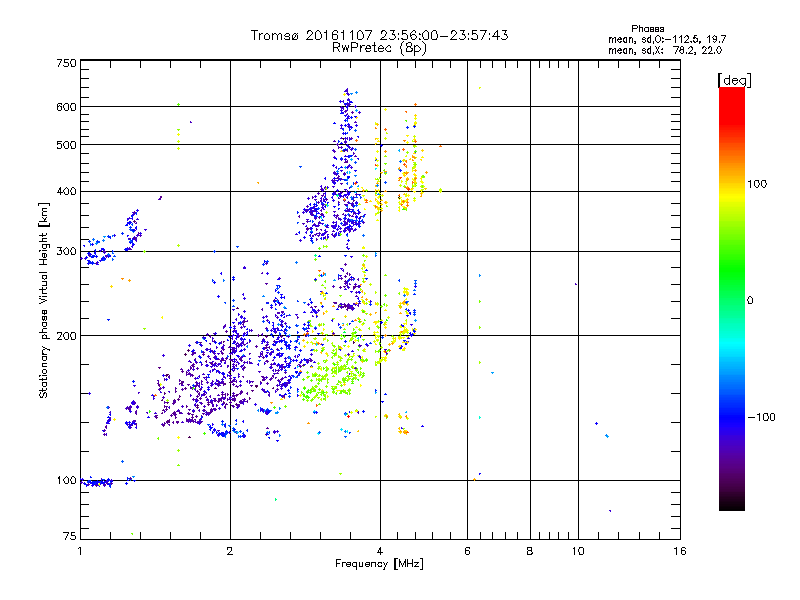Click the '0' colorbar tick label
This screenshot has width=800, height=600.
(750, 301)
